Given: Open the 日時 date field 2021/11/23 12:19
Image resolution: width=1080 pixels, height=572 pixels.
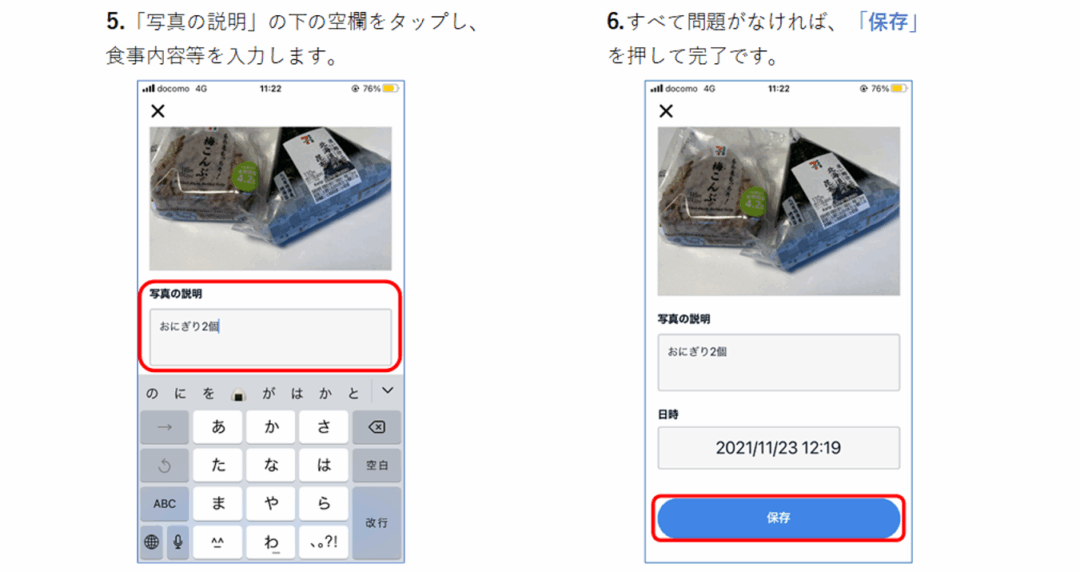Looking at the screenshot, I should (778, 448).
